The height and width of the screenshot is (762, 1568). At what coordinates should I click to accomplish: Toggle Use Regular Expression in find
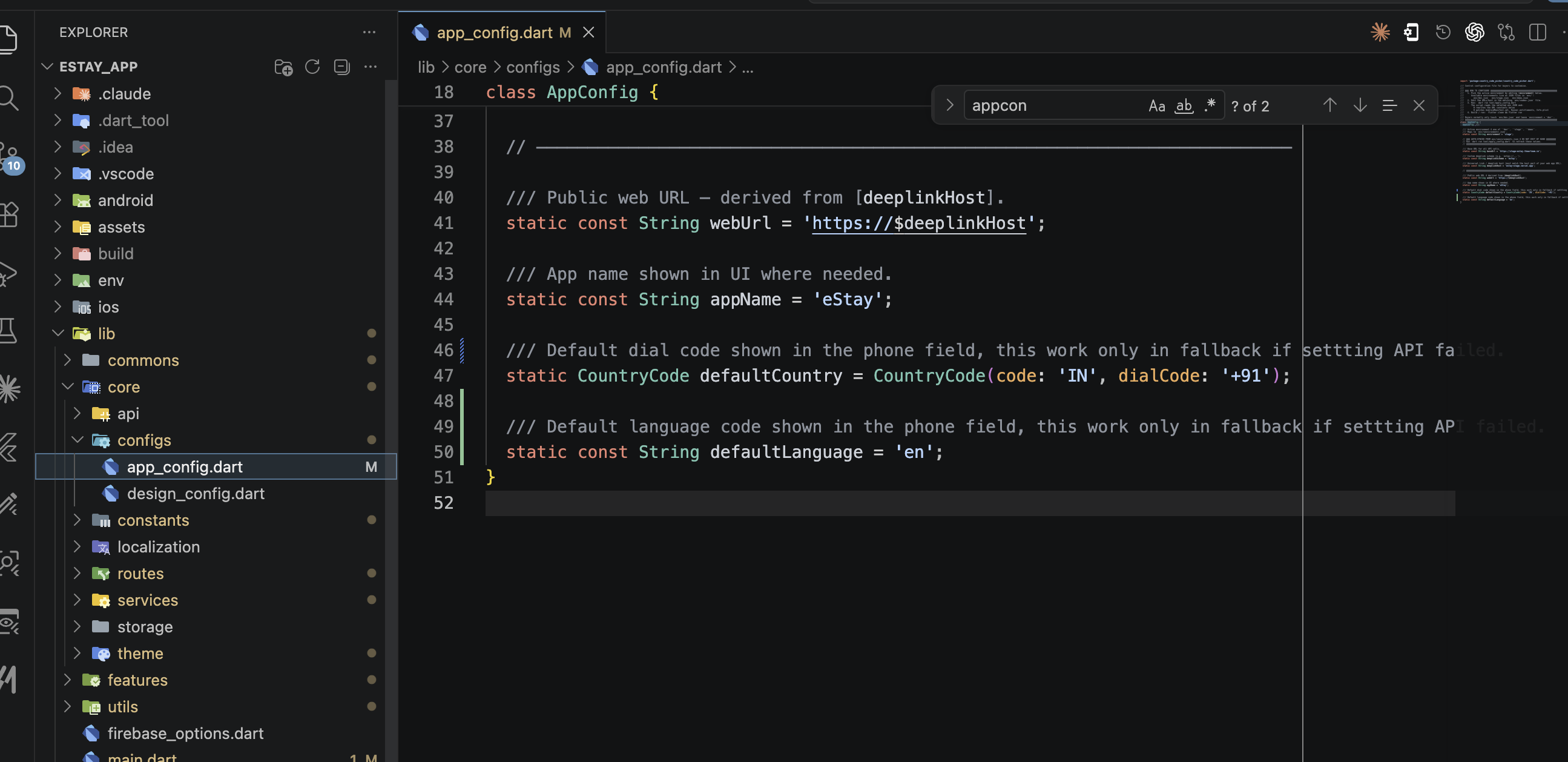pyautogui.click(x=1210, y=105)
